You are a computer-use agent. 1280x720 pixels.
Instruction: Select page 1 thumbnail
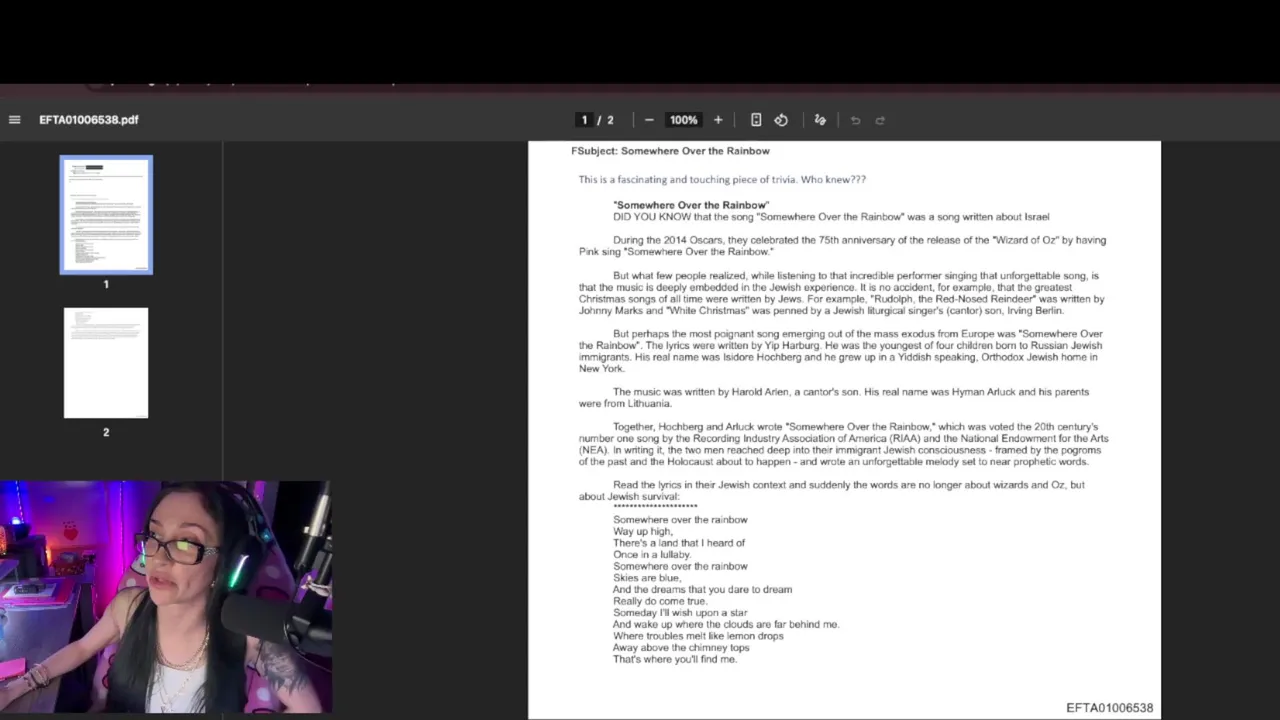click(106, 215)
